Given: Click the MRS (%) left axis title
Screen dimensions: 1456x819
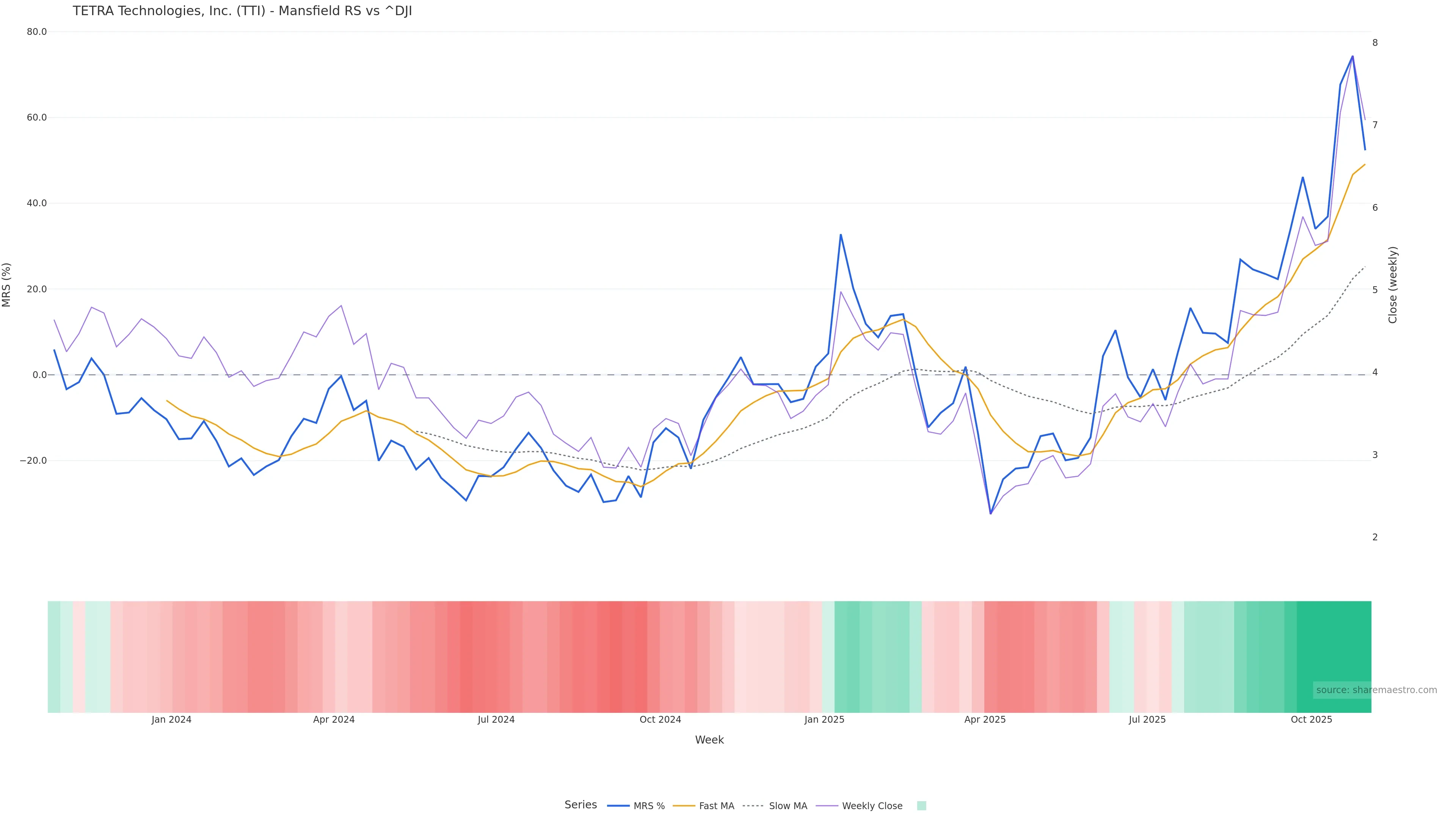Looking at the screenshot, I should 7,285.
